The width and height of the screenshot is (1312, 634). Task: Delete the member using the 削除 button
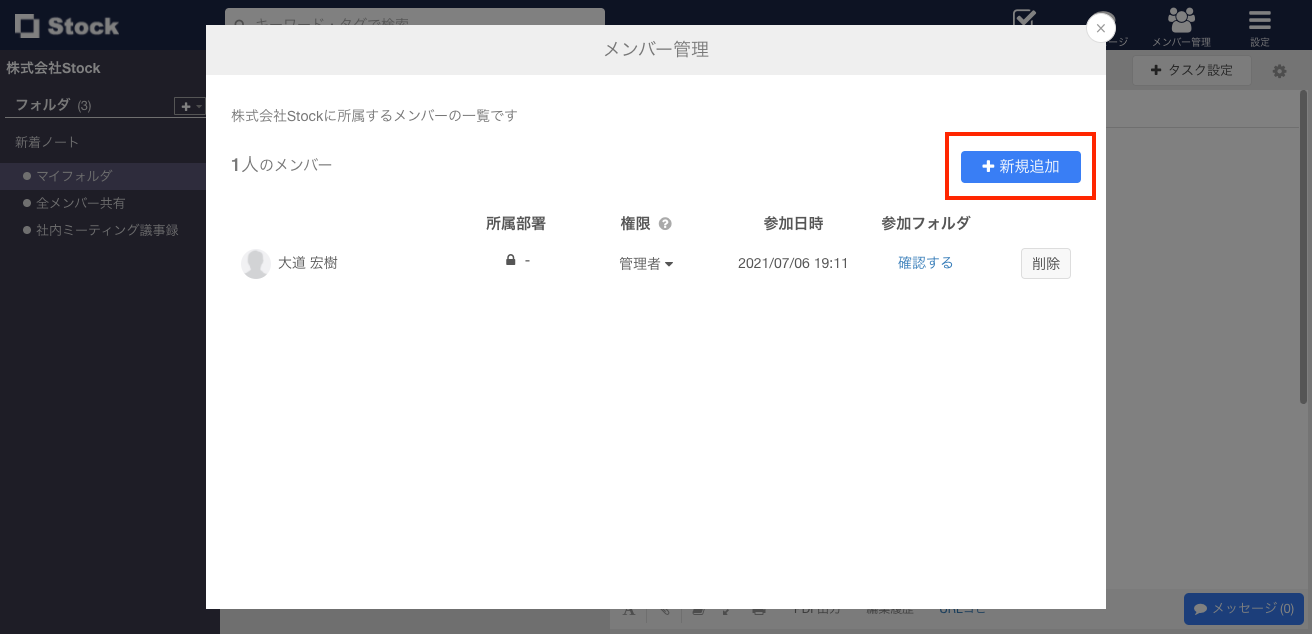point(1045,263)
